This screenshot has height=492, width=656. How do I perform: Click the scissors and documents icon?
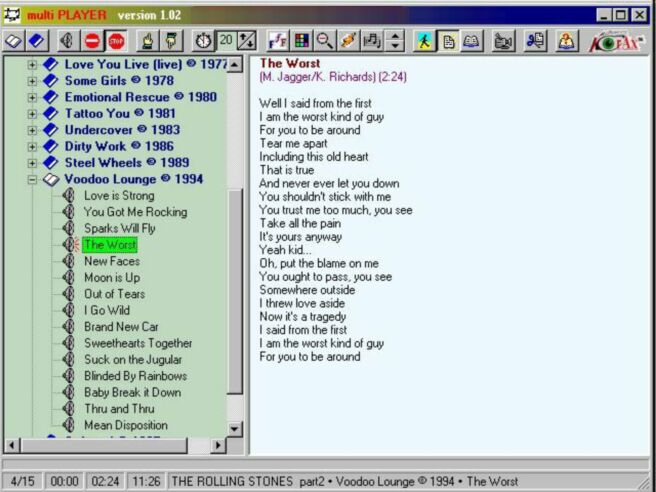[535, 41]
